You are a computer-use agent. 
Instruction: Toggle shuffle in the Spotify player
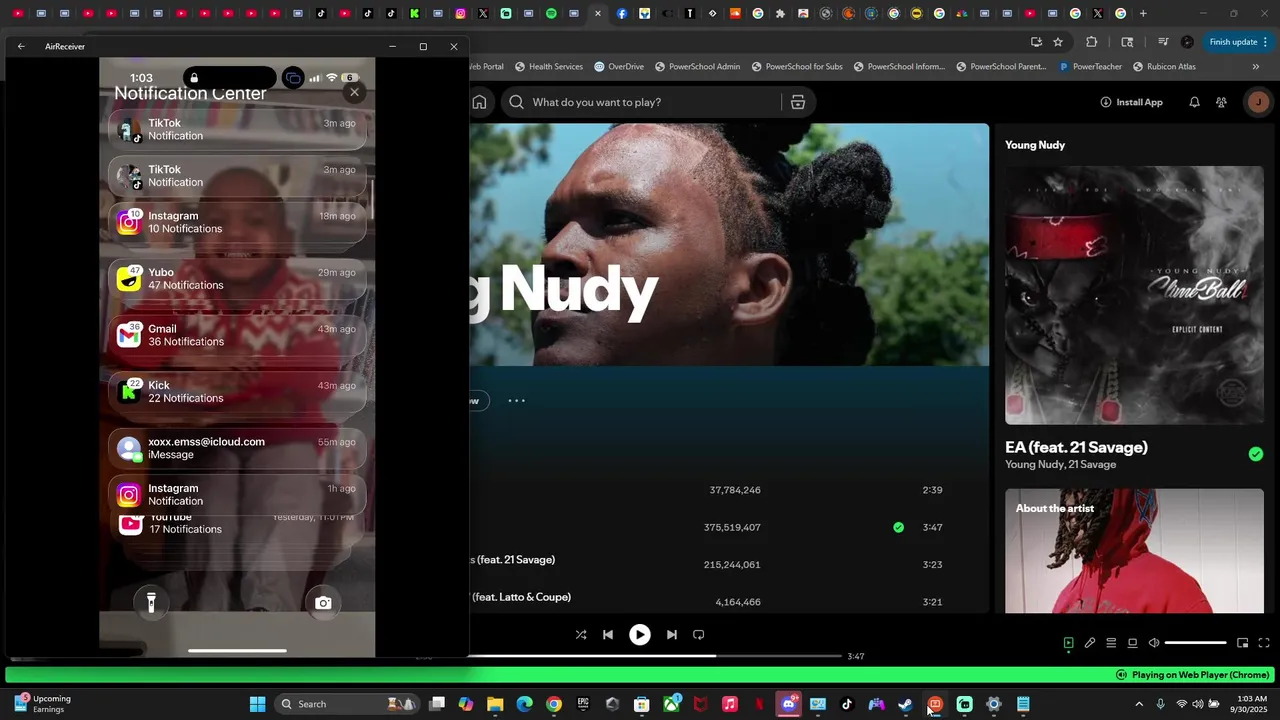click(581, 634)
